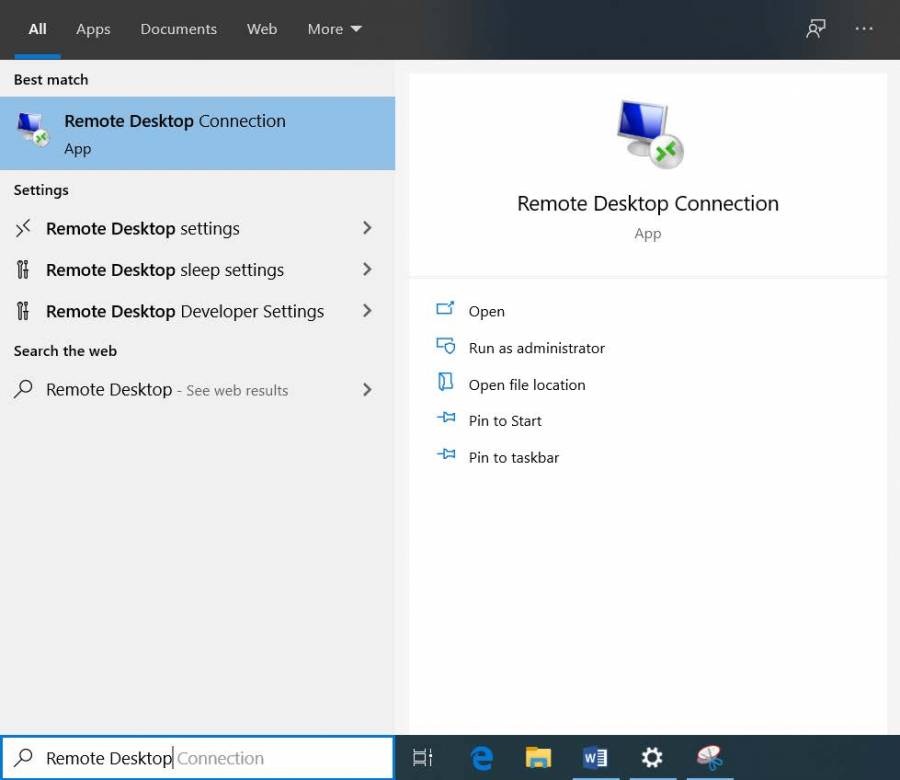Screen dimensions: 900x780
Task: Switch to the Apps search tab
Action: click(x=93, y=29)
